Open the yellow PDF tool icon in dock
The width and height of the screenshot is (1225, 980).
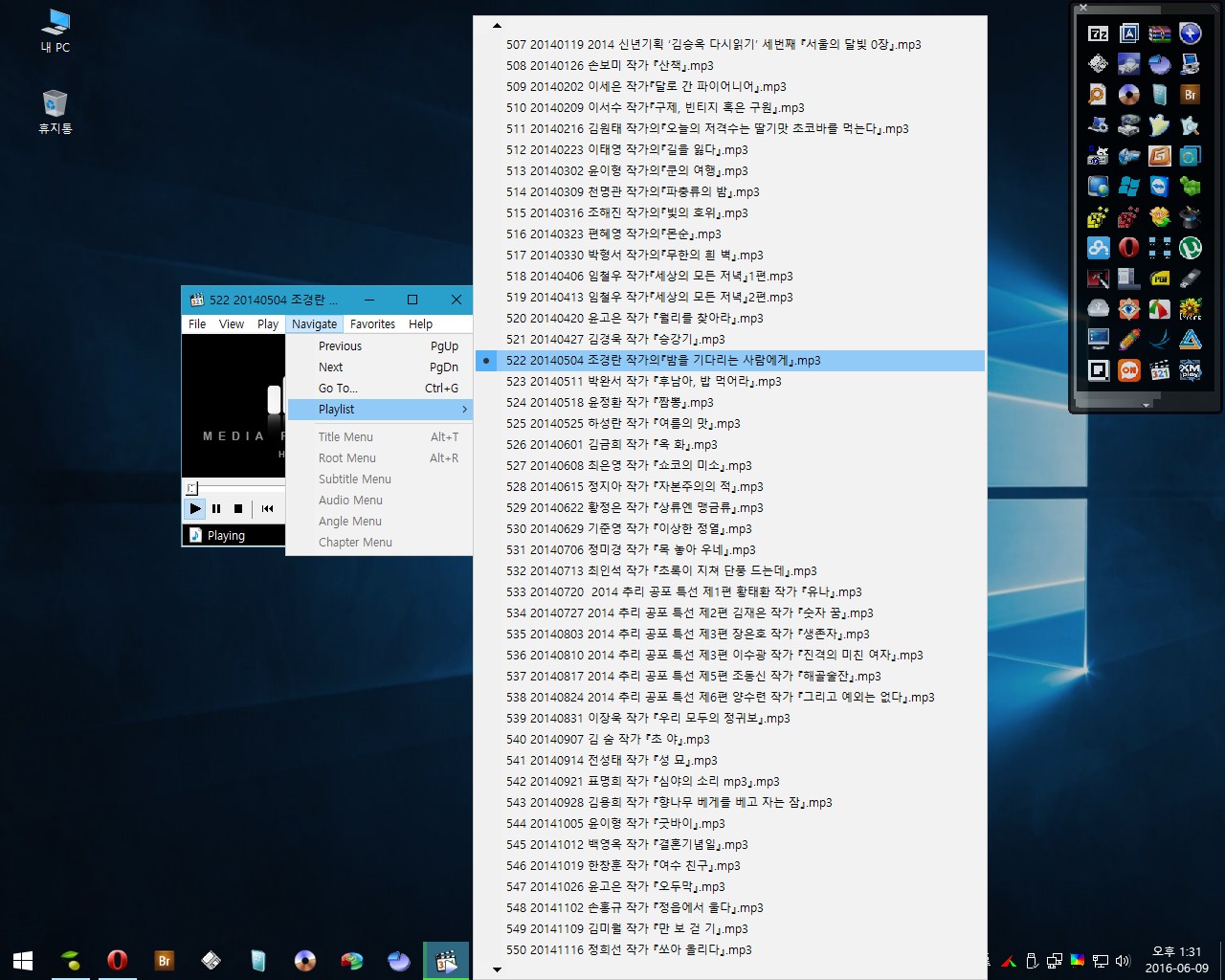click(1160, 278)
